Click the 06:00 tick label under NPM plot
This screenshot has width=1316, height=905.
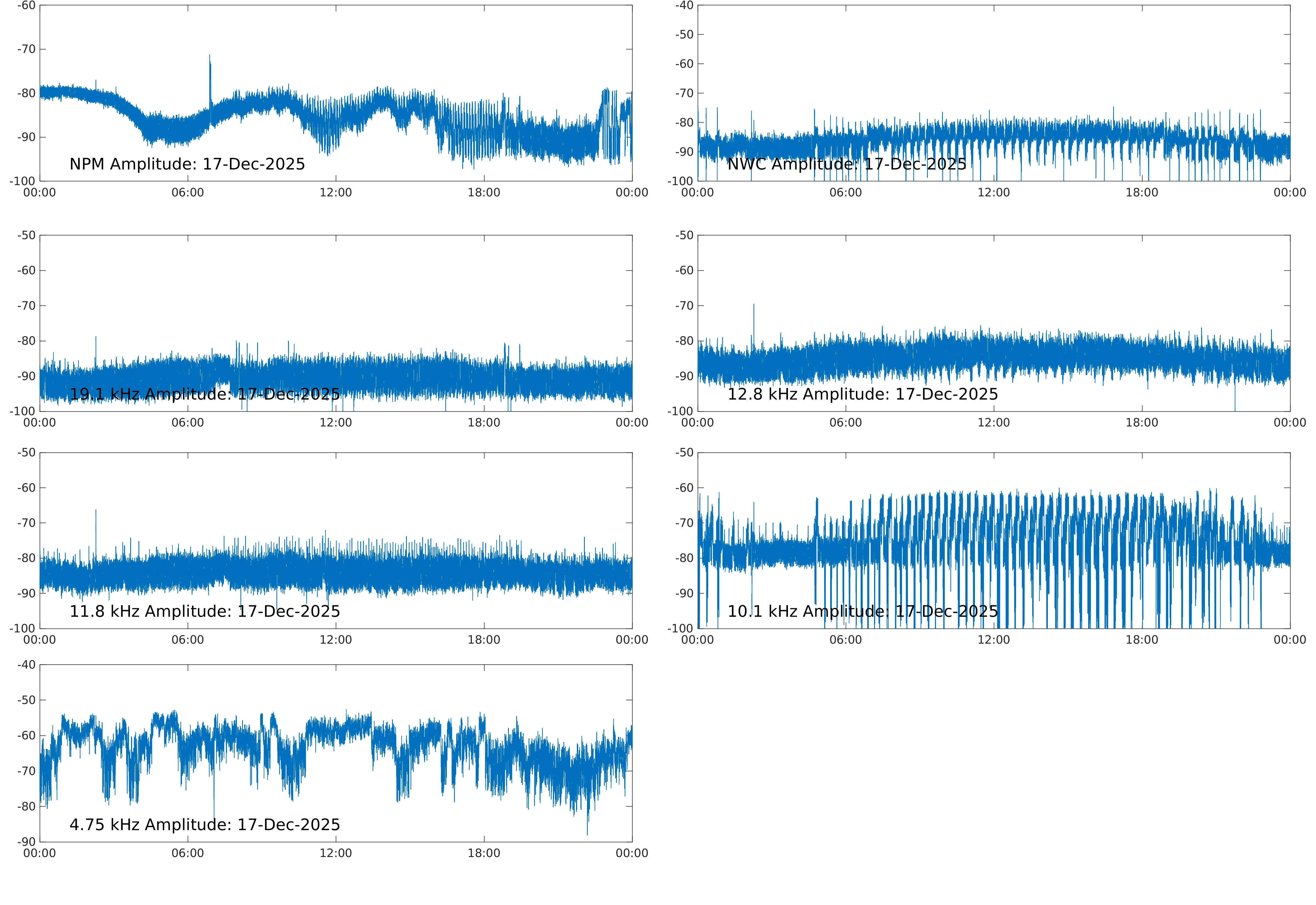click(188, 193)
